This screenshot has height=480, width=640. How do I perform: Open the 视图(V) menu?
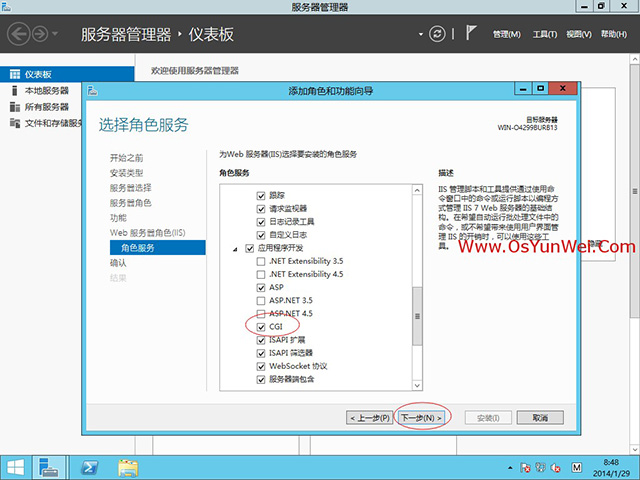click(579, 34)
